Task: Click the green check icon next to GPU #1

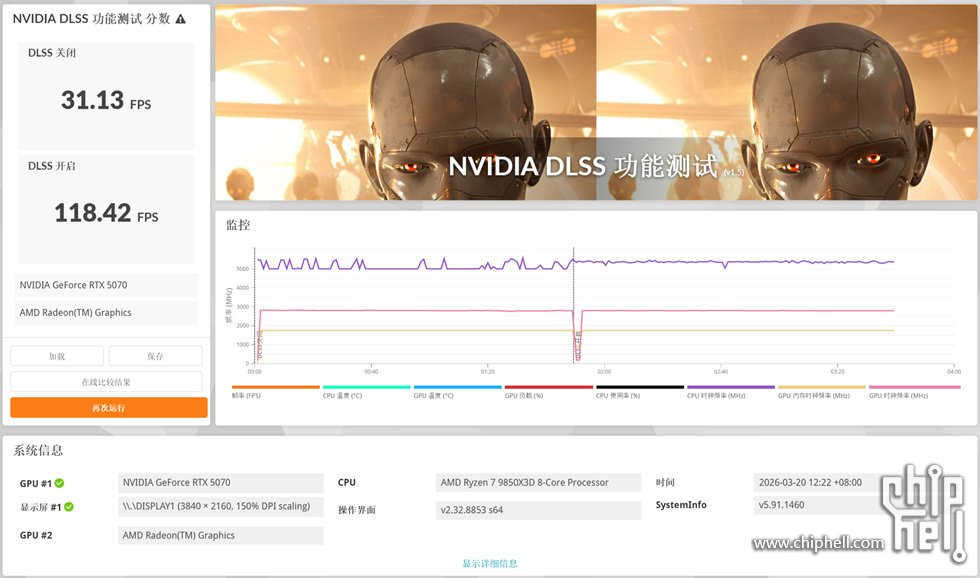Action: pos(59,483)
